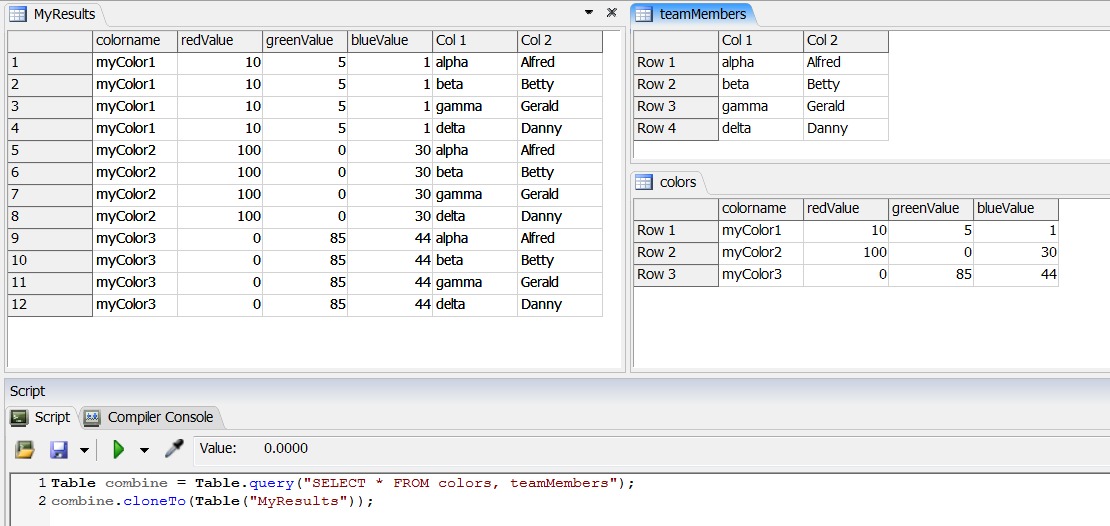Click the Value field showing 0.0000
Viewport: 1110px width, 526px height.
tap(286, 449)
